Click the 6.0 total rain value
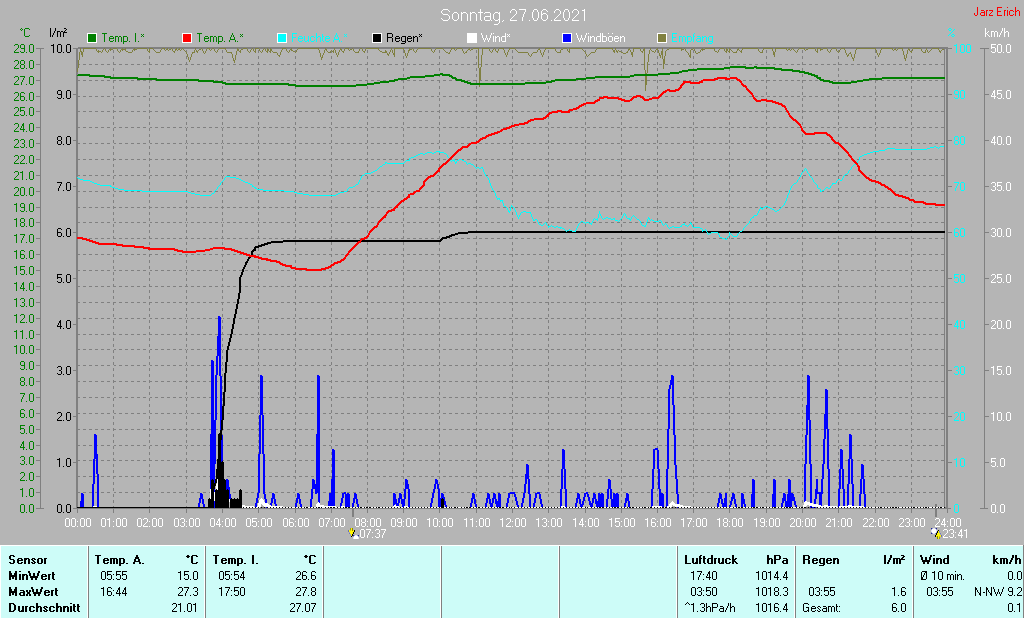Image resolution: width=1024 pixels, height=618 pixels. click(899, 608)
